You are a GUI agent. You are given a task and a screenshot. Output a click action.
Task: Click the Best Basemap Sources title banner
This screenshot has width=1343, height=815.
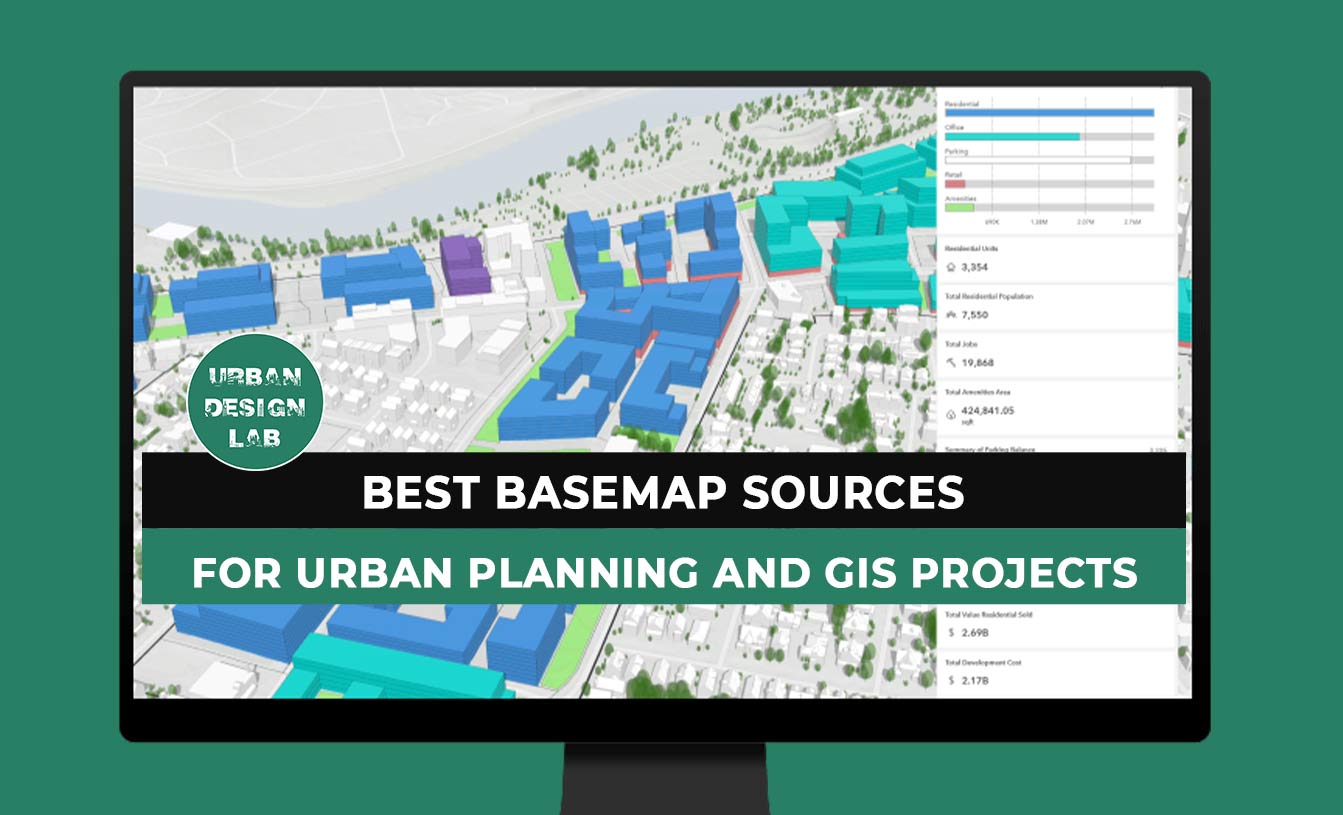click(663, 491)
